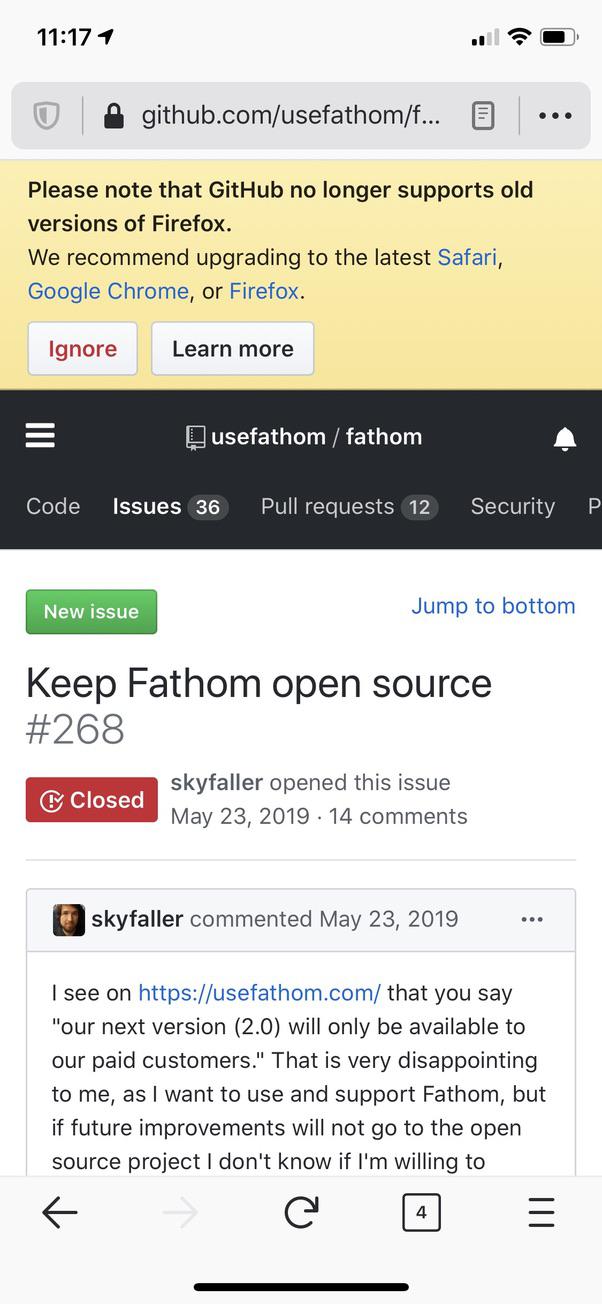
Task: Open the Firefox menu at bottom right
Action: [541, 1212]
